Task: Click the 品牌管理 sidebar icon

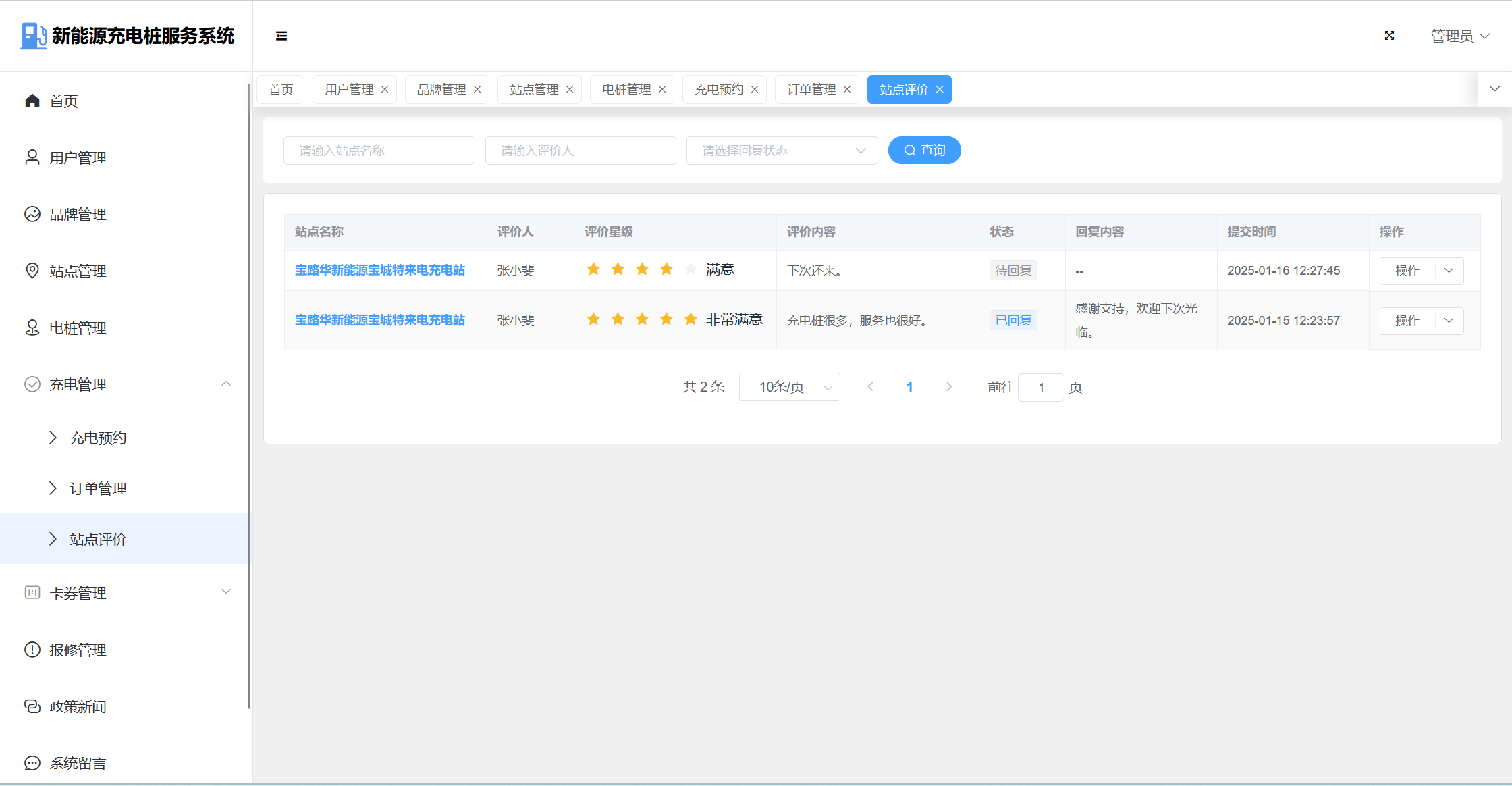Action: 32,214
